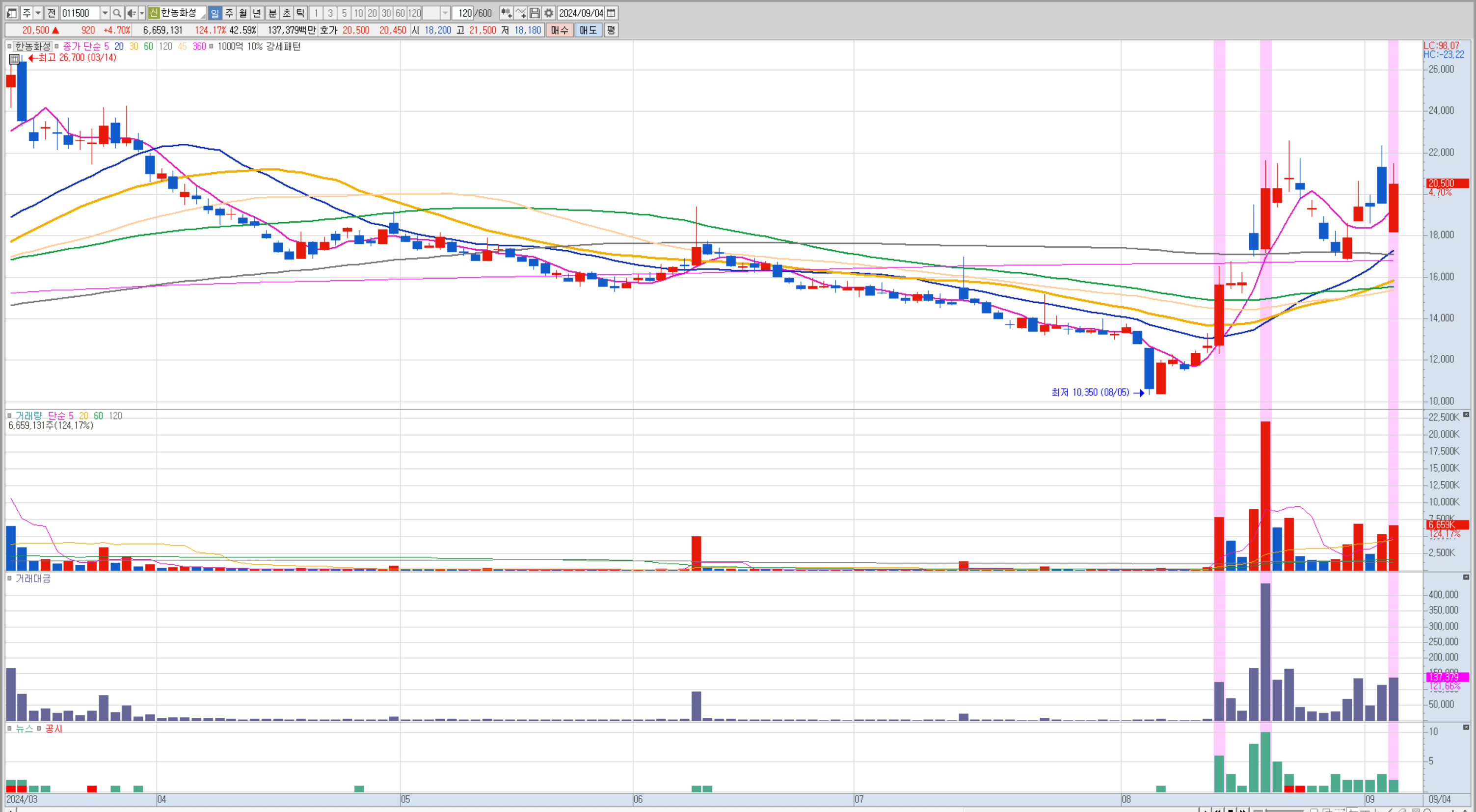Click the speaker sound icon
The width and height of the screenshot is (1476, 812).
point(131,13)
